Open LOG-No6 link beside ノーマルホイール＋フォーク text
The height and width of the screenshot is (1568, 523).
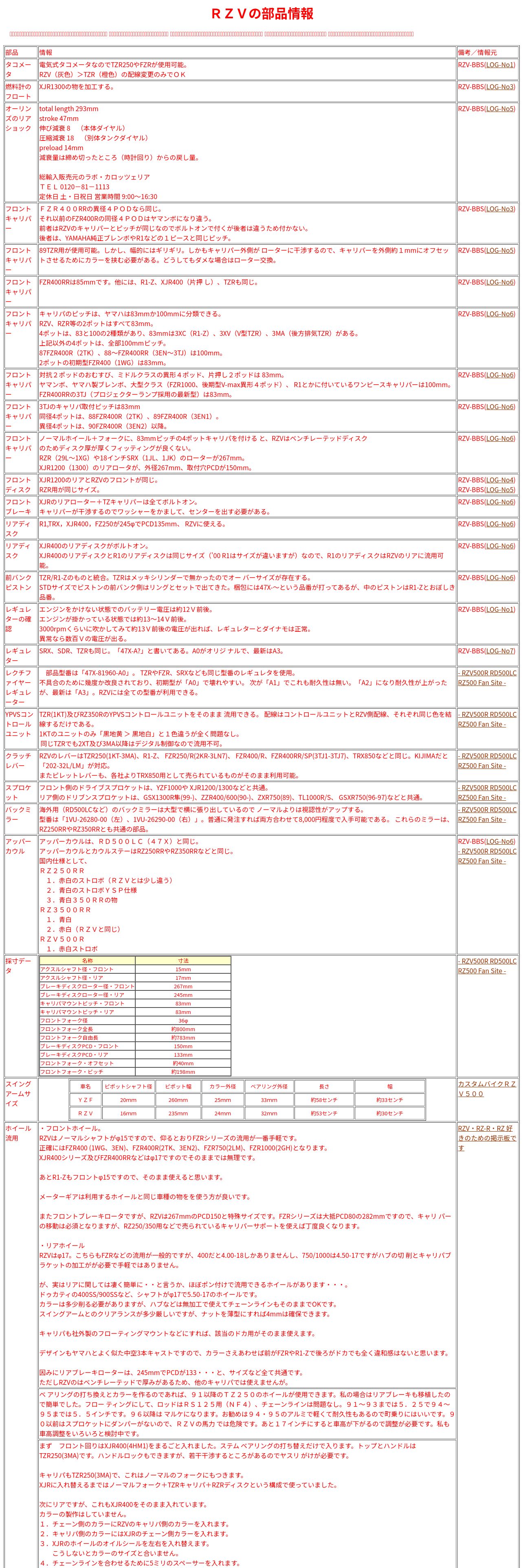click(500, 438)
